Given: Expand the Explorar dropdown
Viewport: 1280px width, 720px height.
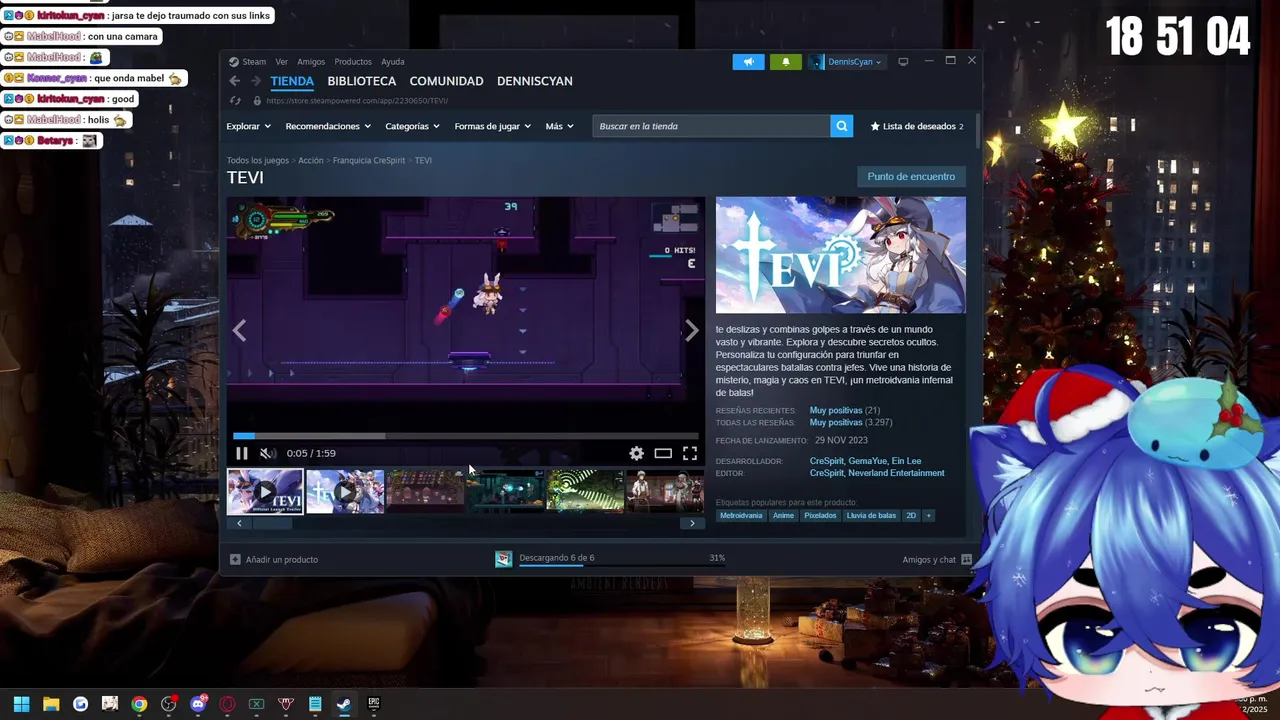Looking at the screenshot, I should [248, 126].
